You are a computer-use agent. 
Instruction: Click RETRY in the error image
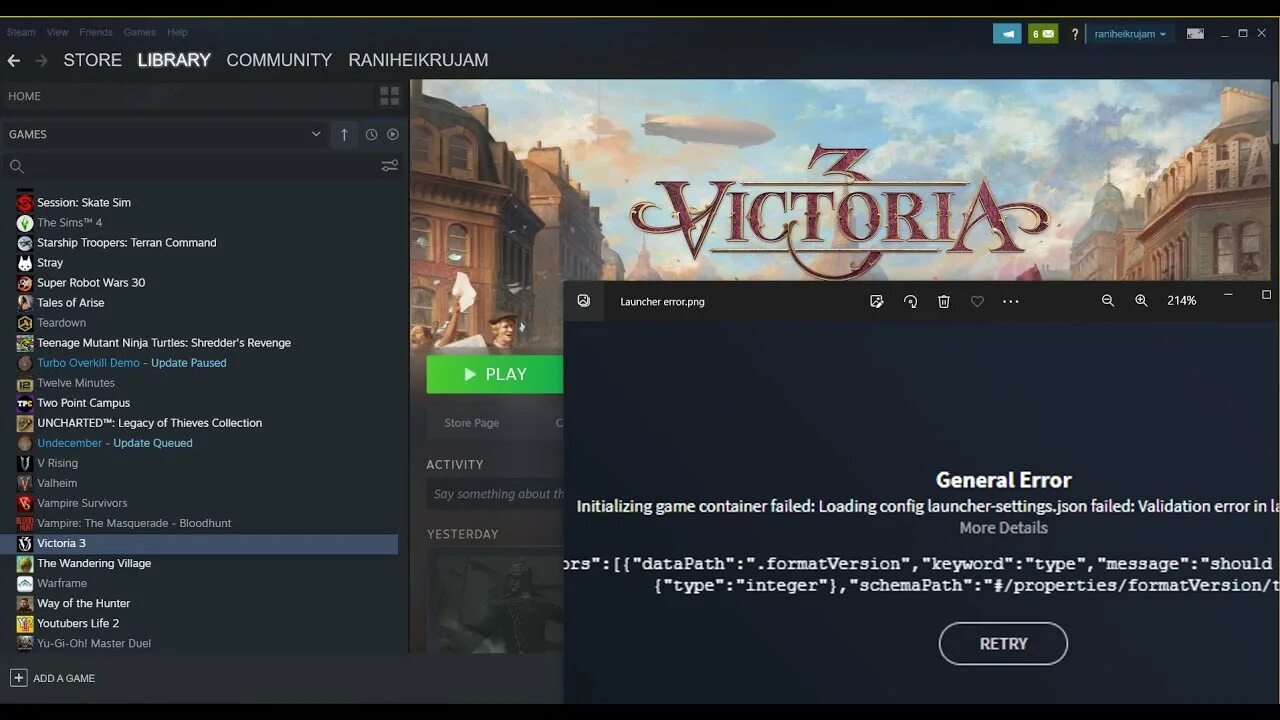click(x=1003, y=644)
